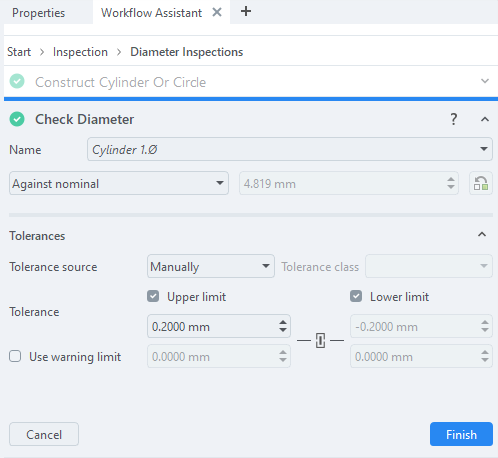498x458 pixels.
Task: Increase upper limit tolerance with stepper
Action: (x=283, y=322)
